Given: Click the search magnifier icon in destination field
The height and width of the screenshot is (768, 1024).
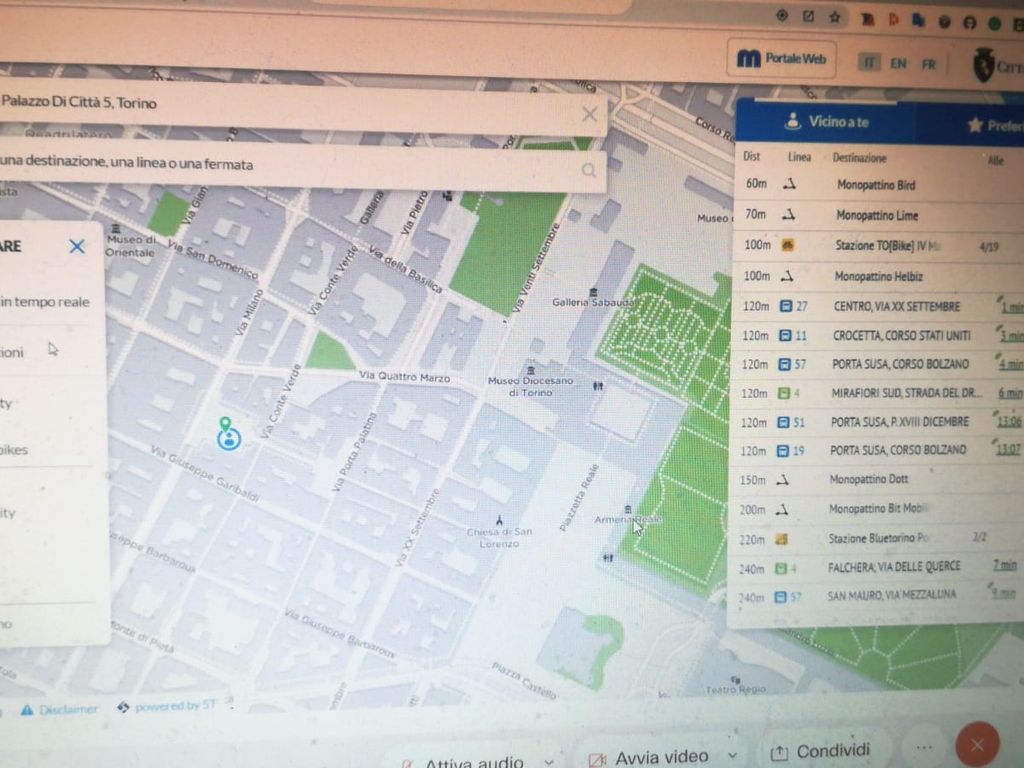Looking at the screenshot, I should click(x=588, y=170).
